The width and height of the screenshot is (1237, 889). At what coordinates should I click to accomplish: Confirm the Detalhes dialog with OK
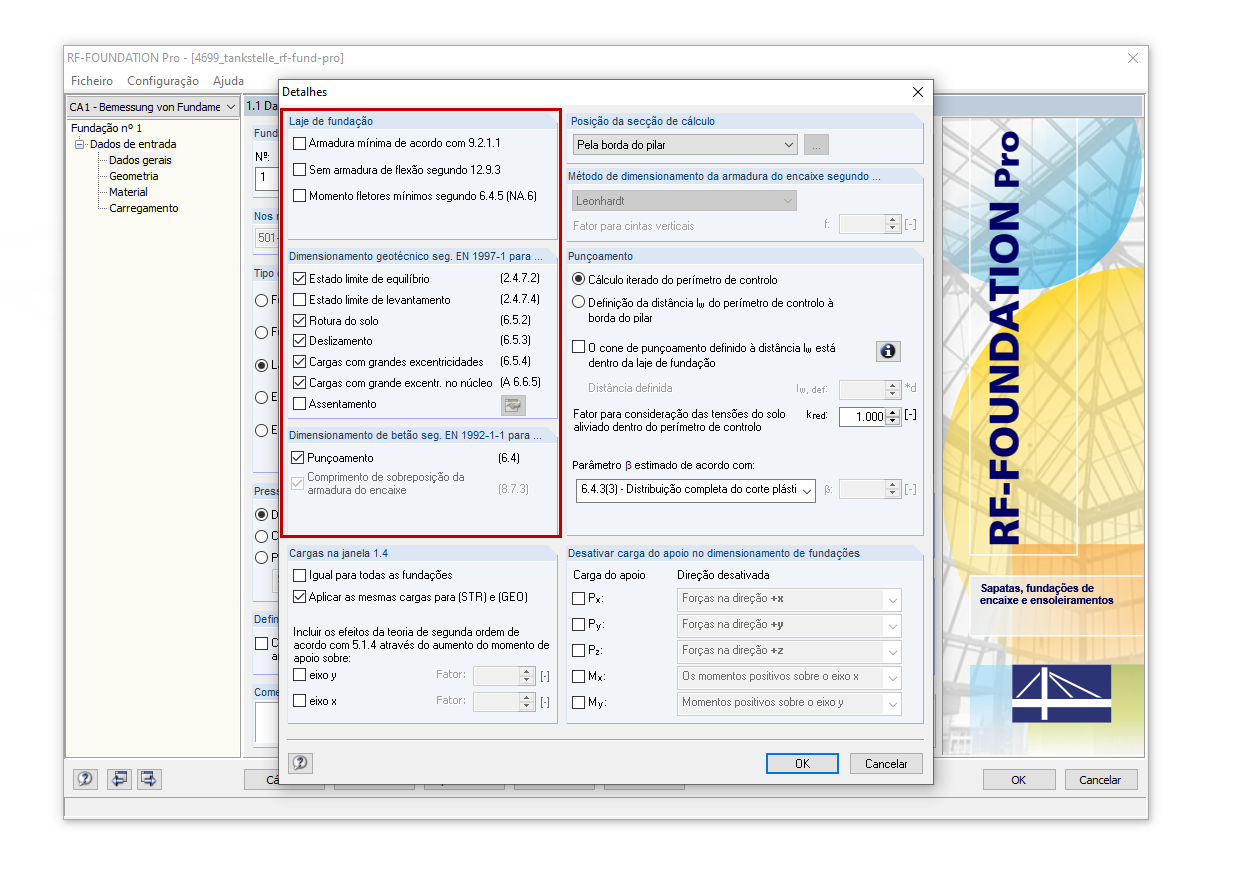click(x=801, y=763)
